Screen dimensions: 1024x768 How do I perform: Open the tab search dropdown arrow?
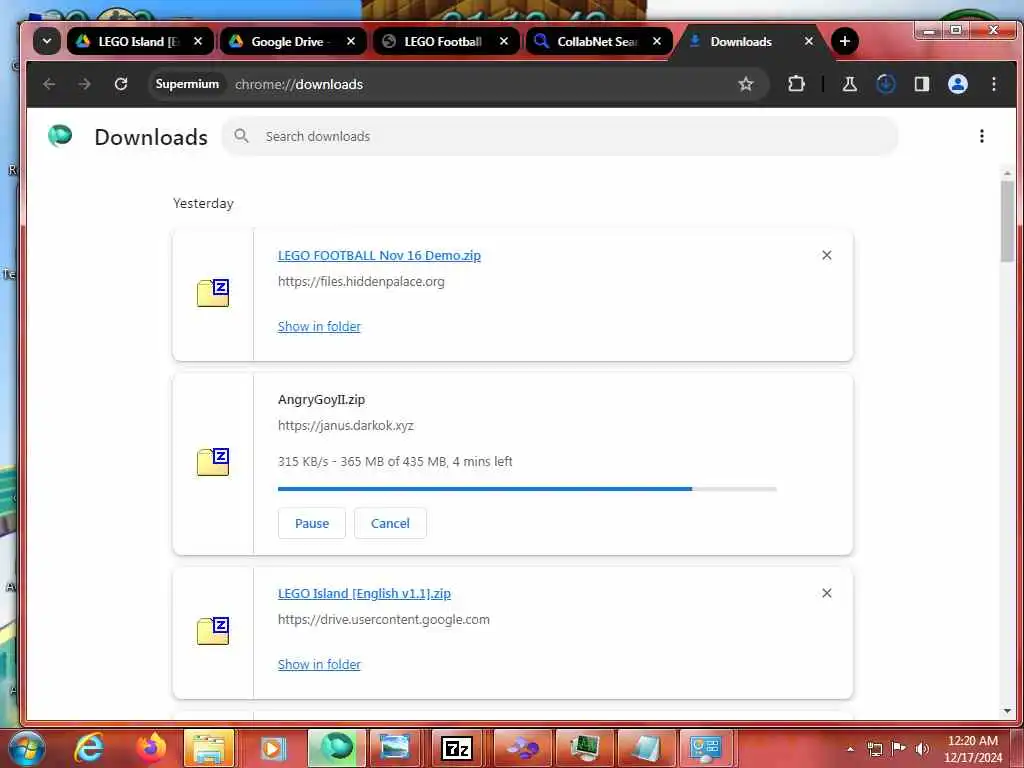click(x=46, y=41)
